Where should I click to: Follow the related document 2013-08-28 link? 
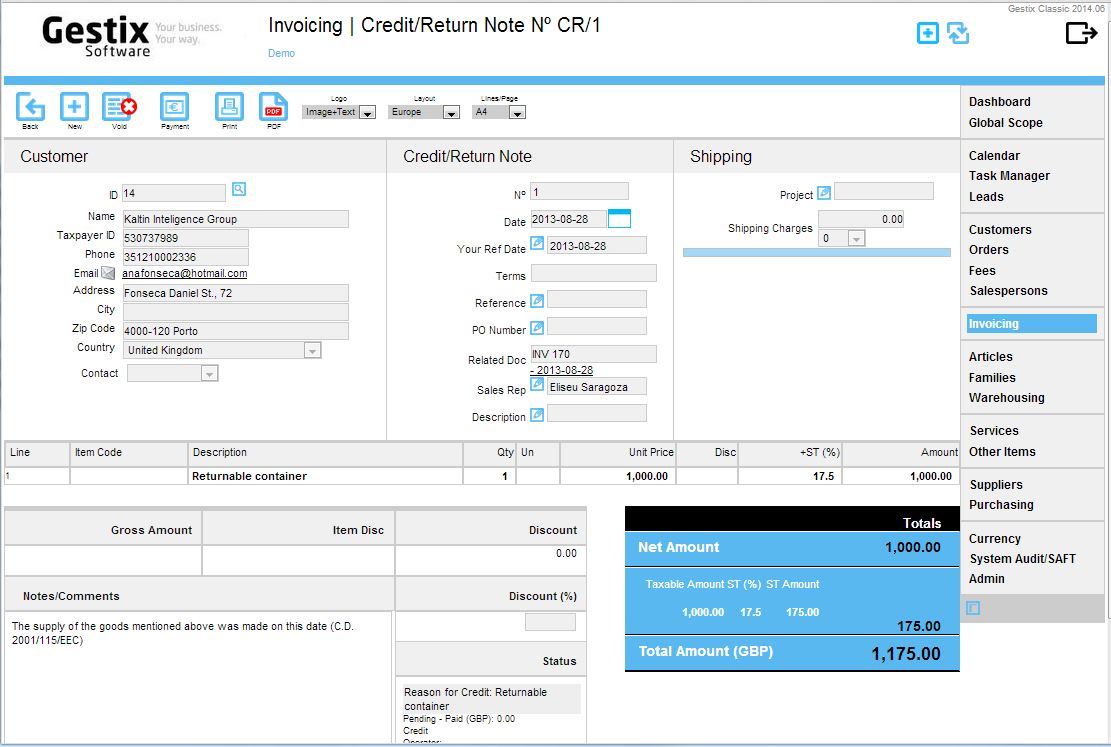point(562,370)
